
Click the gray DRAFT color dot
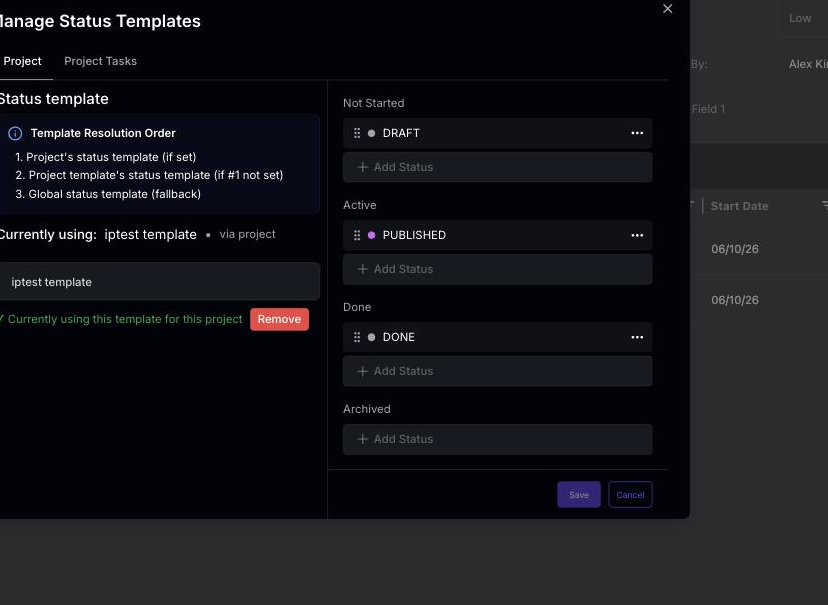tap(371, 133)
